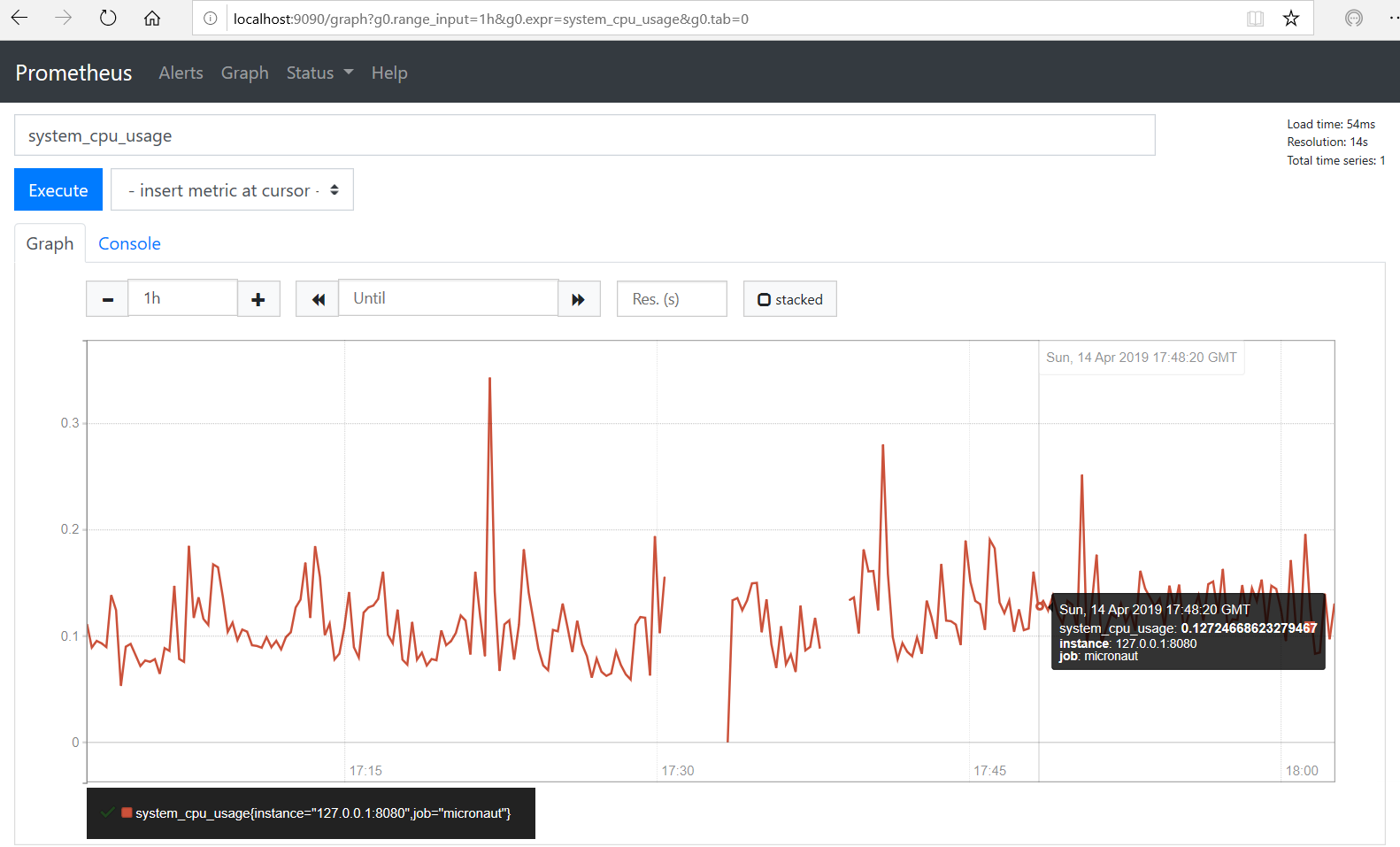Open reading view book icon
Image resolution: width=1400 pixels, height=847 pixels.
click(1255, 19)
